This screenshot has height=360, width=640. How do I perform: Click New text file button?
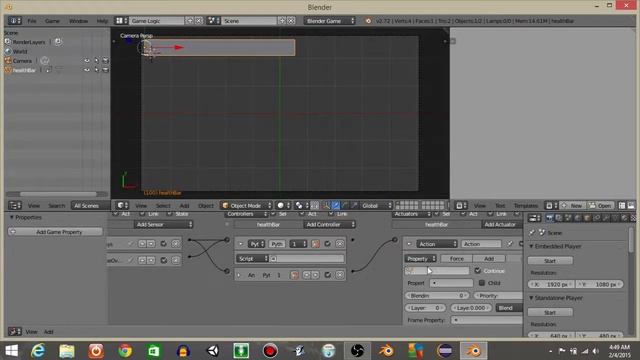click(572, 205)
